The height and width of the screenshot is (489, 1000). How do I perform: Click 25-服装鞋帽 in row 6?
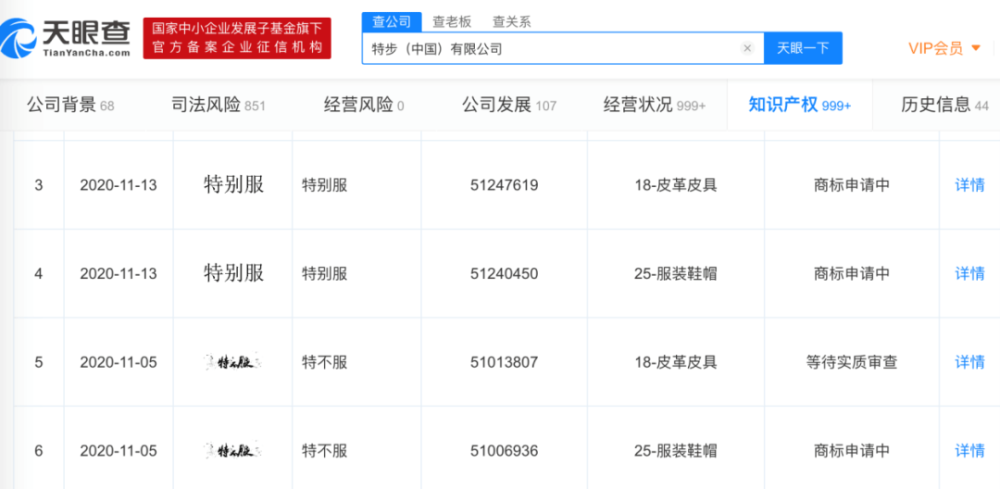(x=676, y=451)
